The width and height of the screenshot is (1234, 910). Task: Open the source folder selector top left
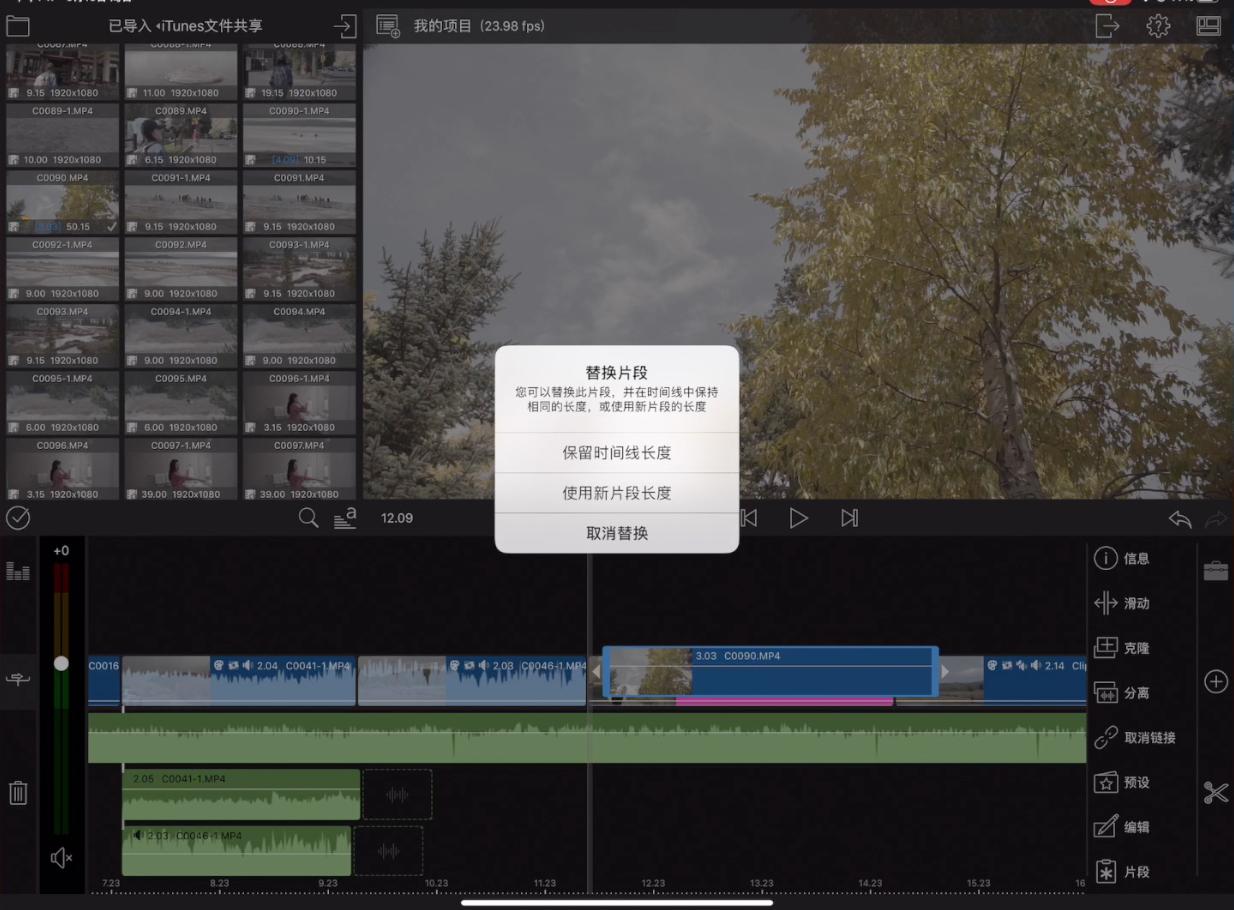[x=18, y=25]
